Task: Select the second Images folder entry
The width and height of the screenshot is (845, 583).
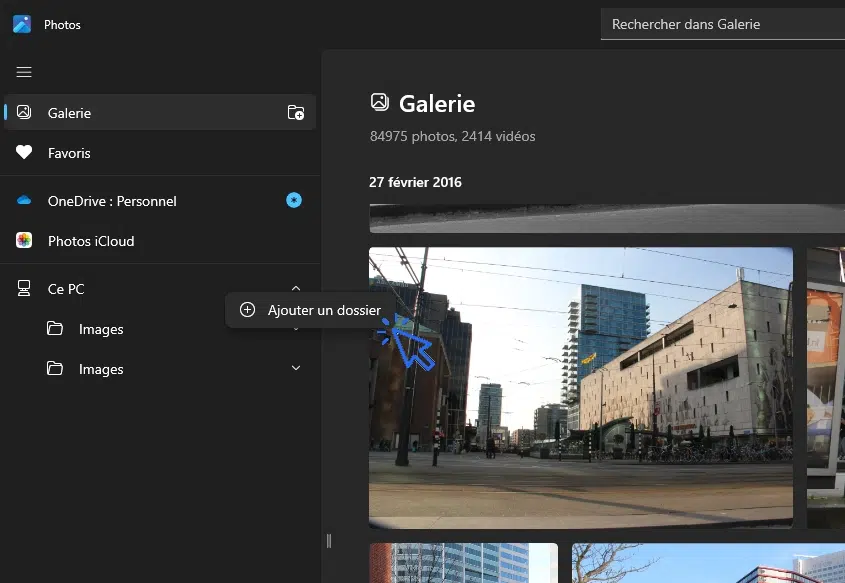Action: click(x=101, y=369)
